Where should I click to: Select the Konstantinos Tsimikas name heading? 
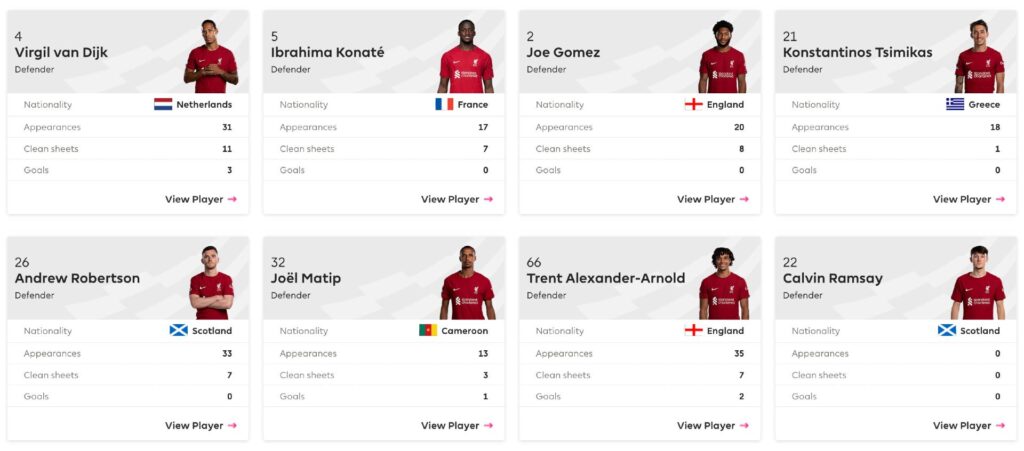click(857, 52)
